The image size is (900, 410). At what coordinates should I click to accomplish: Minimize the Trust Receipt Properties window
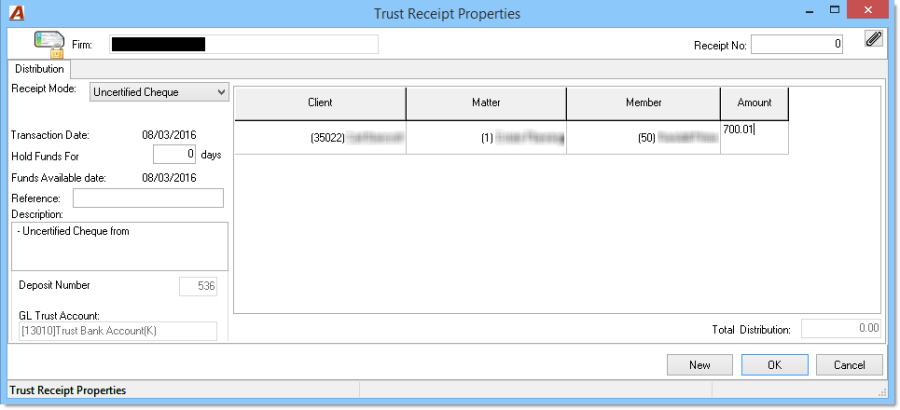click(x=807, y=10)
